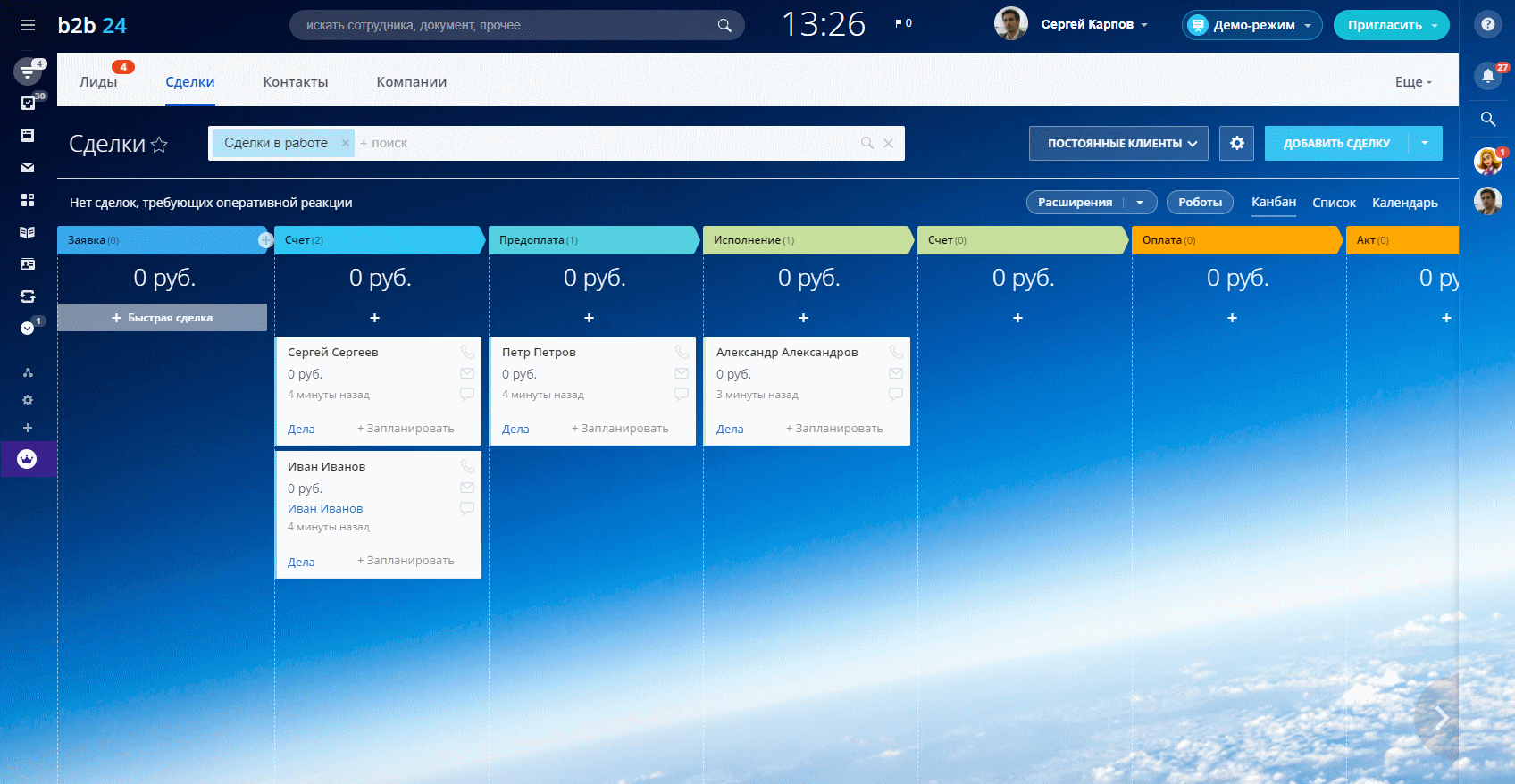Click the phone icon on Иван Иванов card
1515x784 pixels.
coord(467,466)
